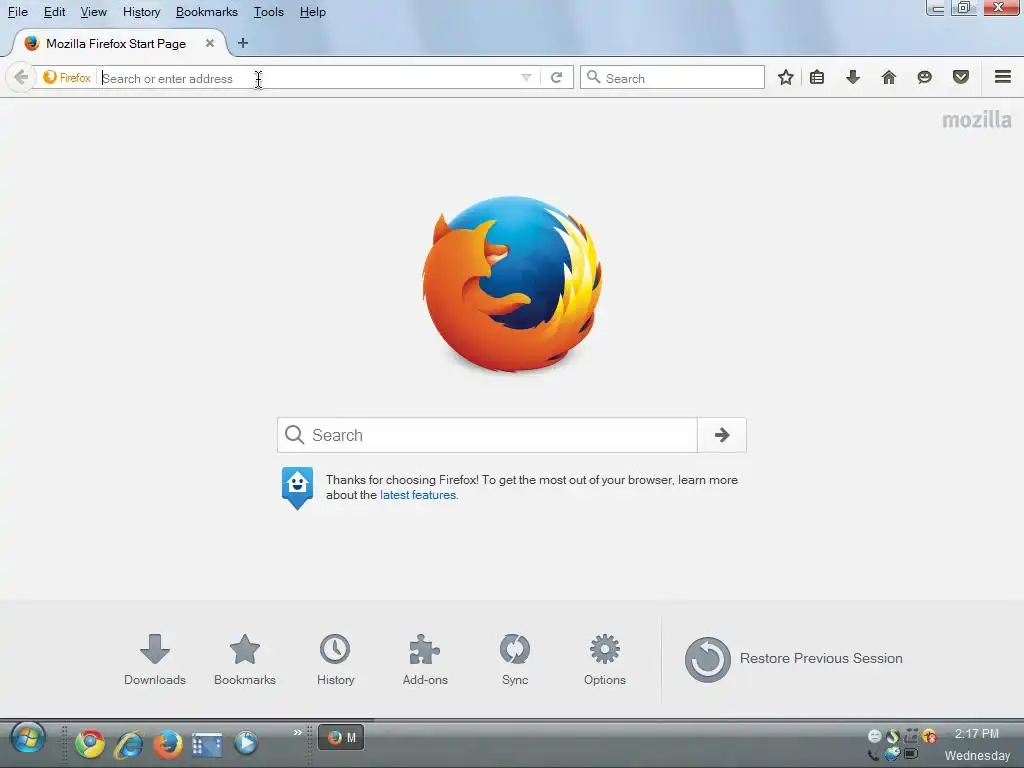The image size is (1024, 768).
Task: Open the hamburger menu button
Action: tap(1002, 77)
